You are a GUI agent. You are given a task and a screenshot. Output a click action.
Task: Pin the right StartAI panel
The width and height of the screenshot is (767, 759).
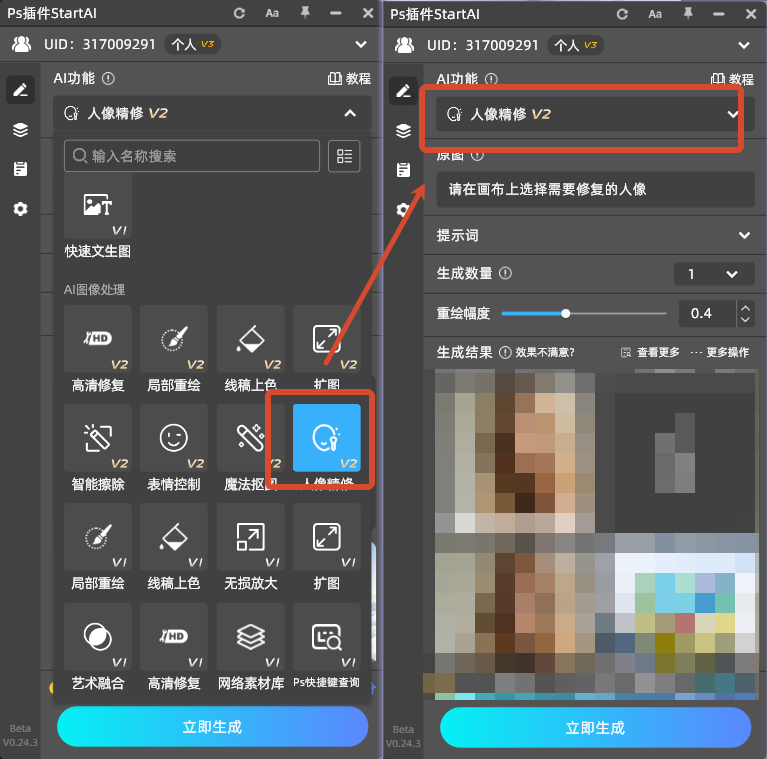pyautogui.click(x=688, y=14)
